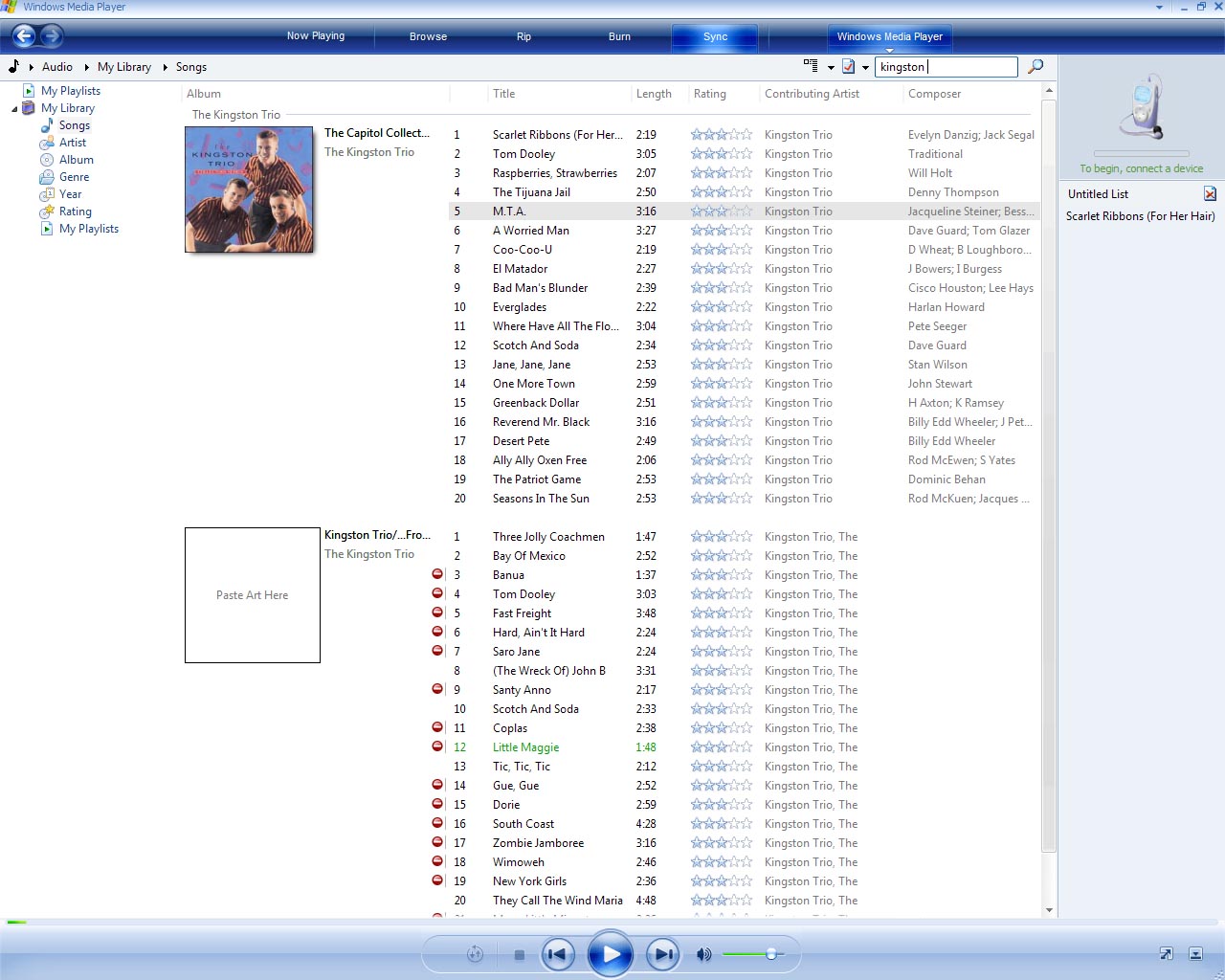Mute sound with the speaker icon
1225x980 pixels.
pyautogui.click(x=704, y=954)
